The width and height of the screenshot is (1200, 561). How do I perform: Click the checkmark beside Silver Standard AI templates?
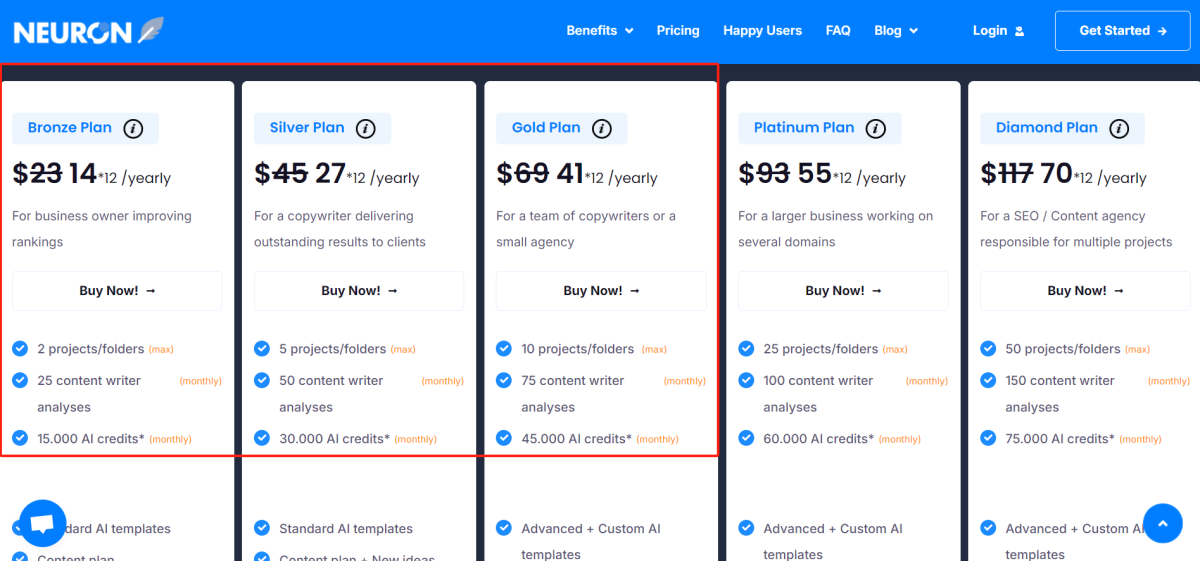click(262, 528)
